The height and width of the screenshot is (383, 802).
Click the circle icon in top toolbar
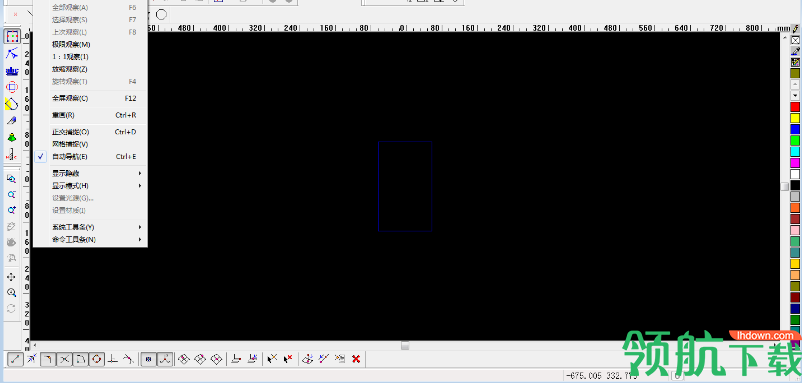[161, 15]
